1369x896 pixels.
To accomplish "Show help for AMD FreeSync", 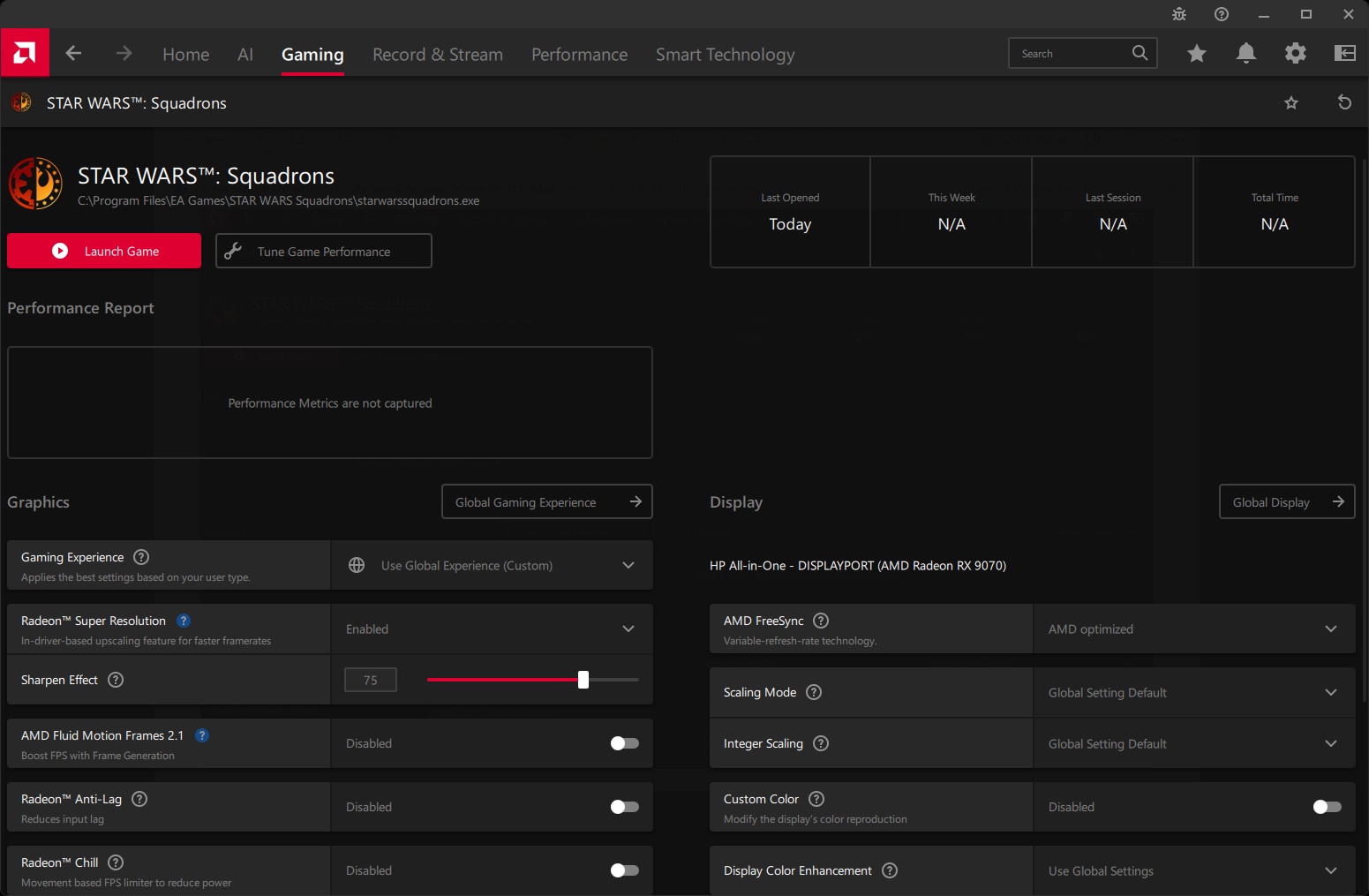I will click(821, 621).
